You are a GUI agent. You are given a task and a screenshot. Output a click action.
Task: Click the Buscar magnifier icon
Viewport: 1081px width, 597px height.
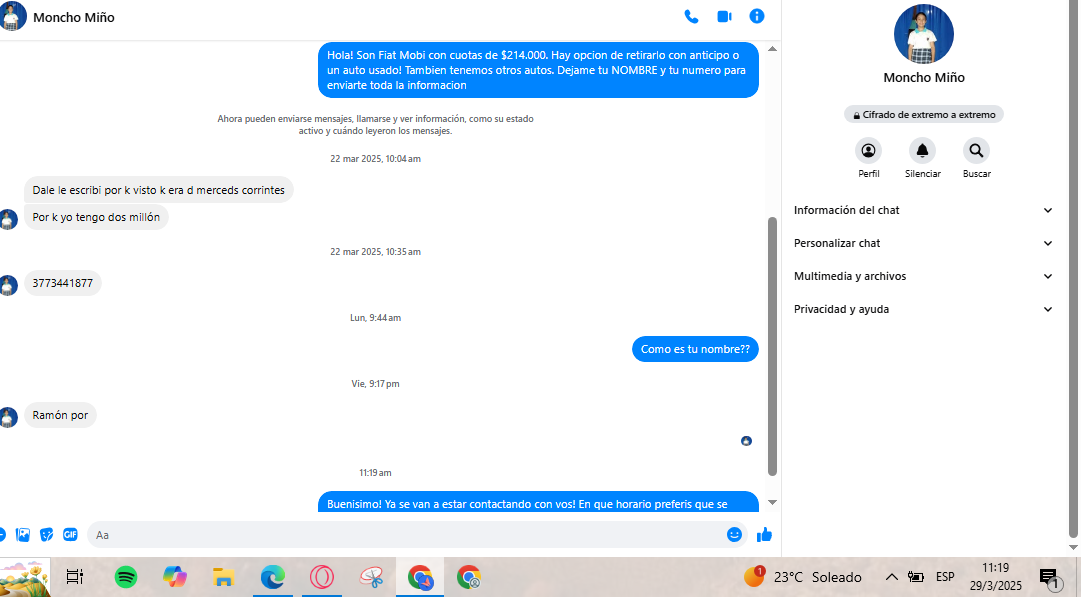976,150
